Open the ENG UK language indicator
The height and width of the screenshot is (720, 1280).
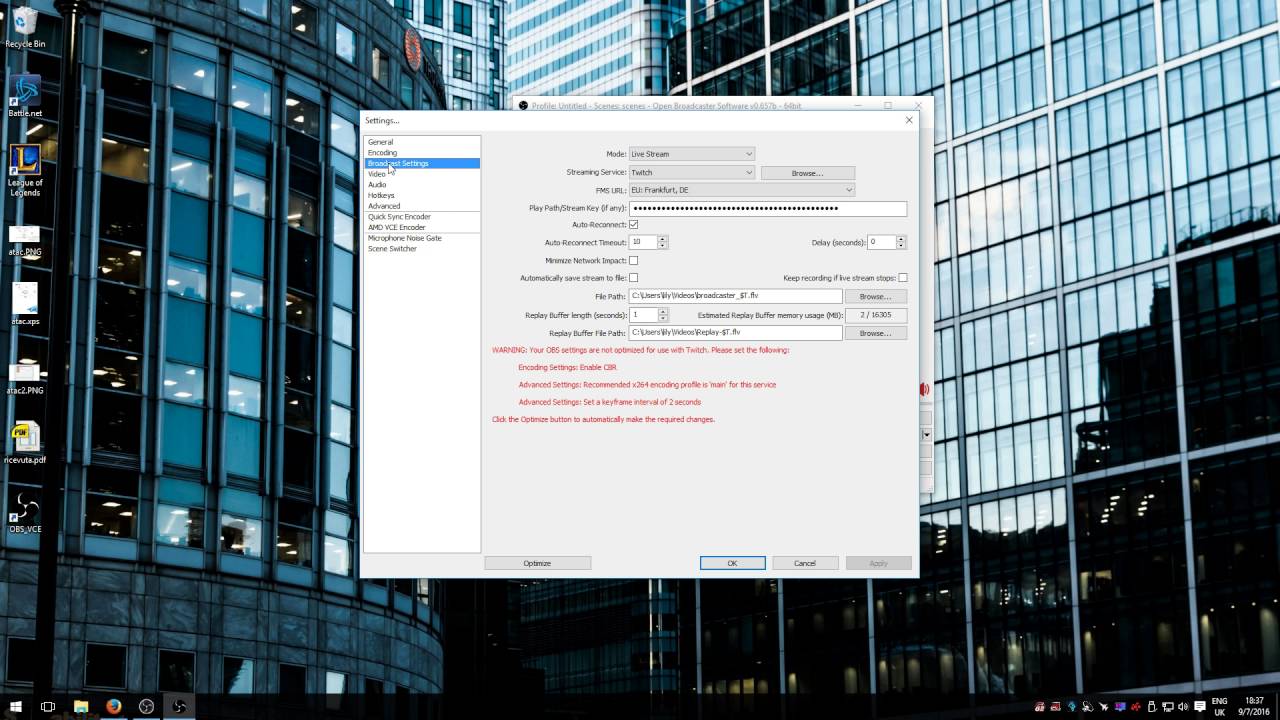click(x=1219, y=706)
